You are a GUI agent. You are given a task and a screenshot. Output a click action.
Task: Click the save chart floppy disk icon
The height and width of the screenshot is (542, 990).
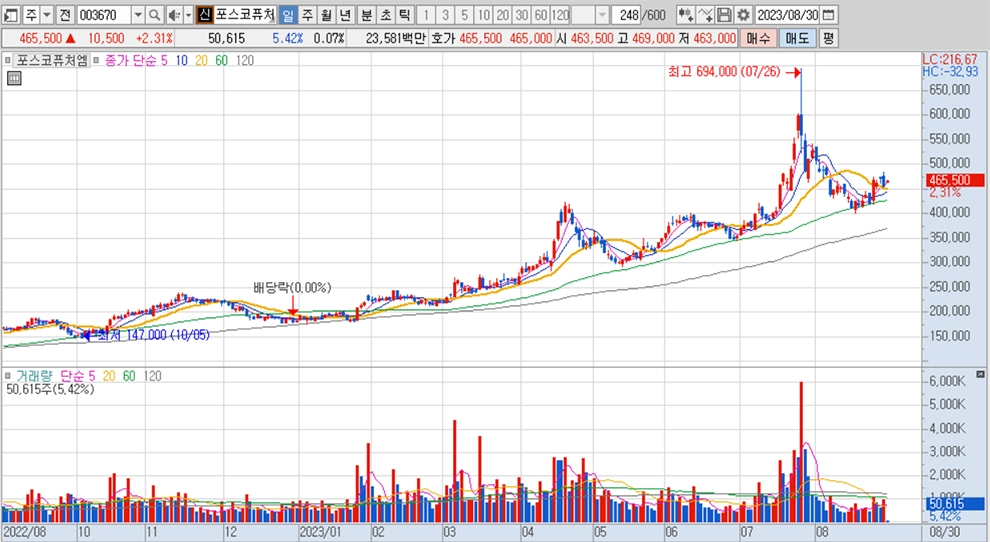click(724, 15)
